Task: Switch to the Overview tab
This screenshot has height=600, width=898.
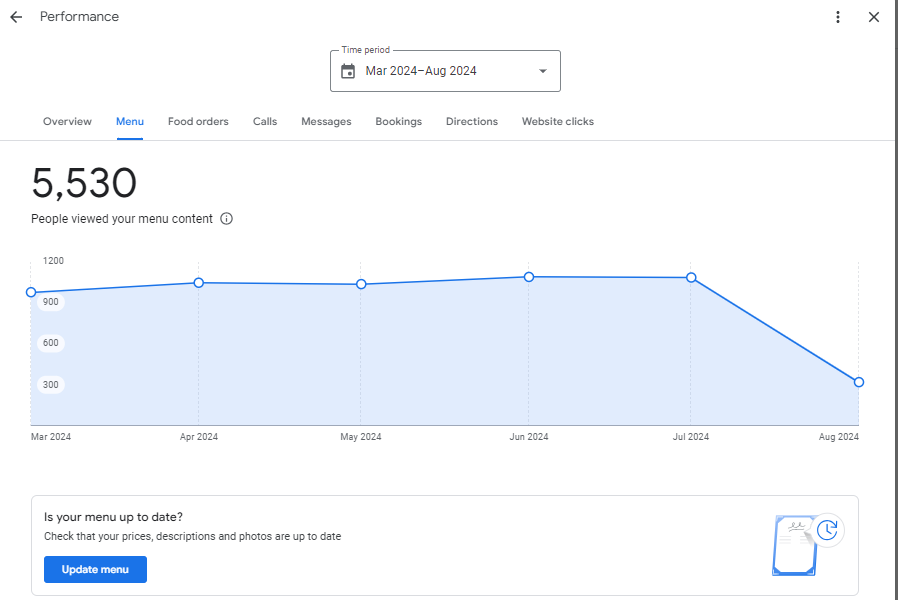Action: 67,122
